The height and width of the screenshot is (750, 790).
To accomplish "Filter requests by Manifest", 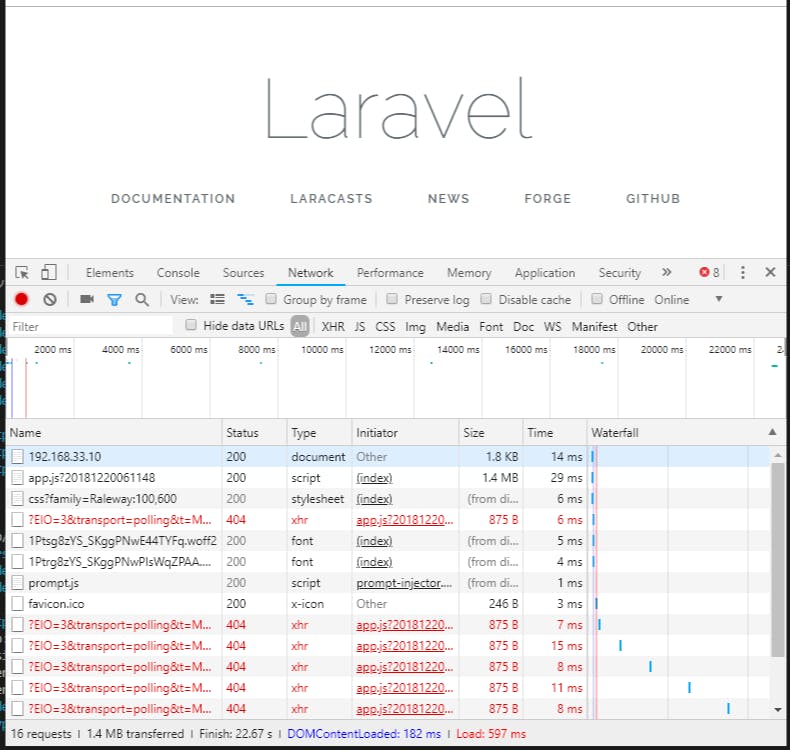I will 595,327.
